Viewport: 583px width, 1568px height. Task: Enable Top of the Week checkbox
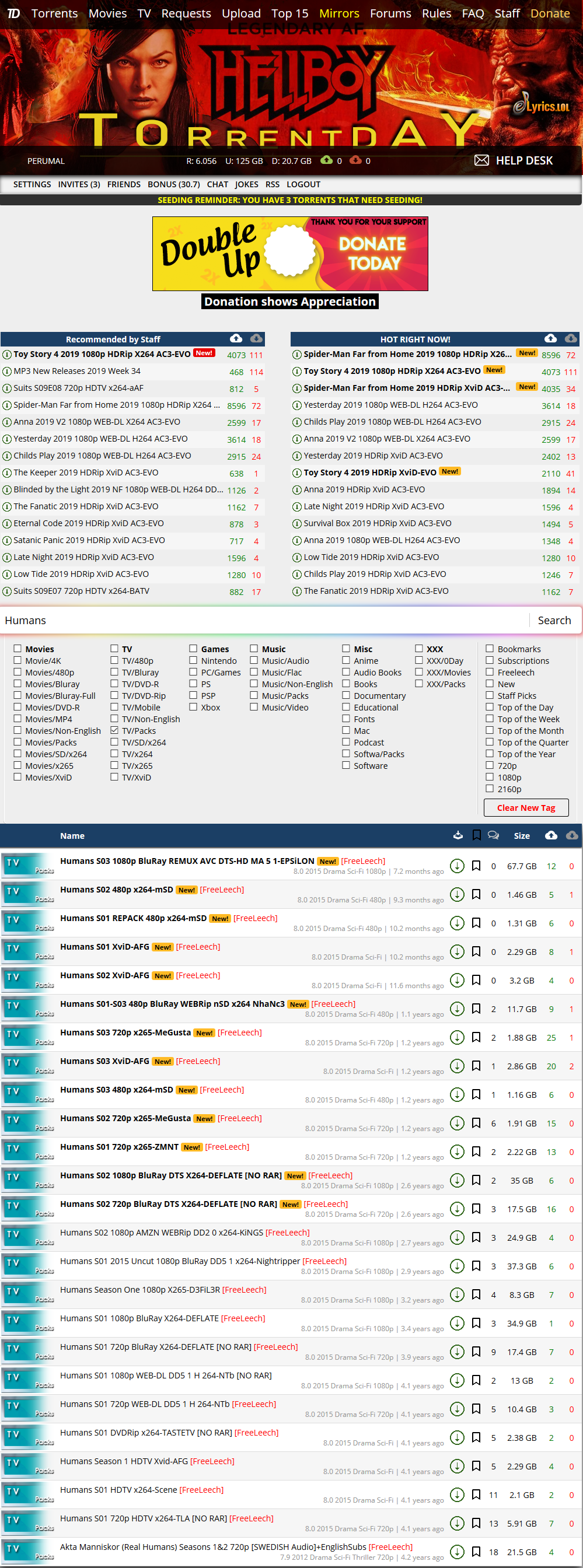(489, 718)
